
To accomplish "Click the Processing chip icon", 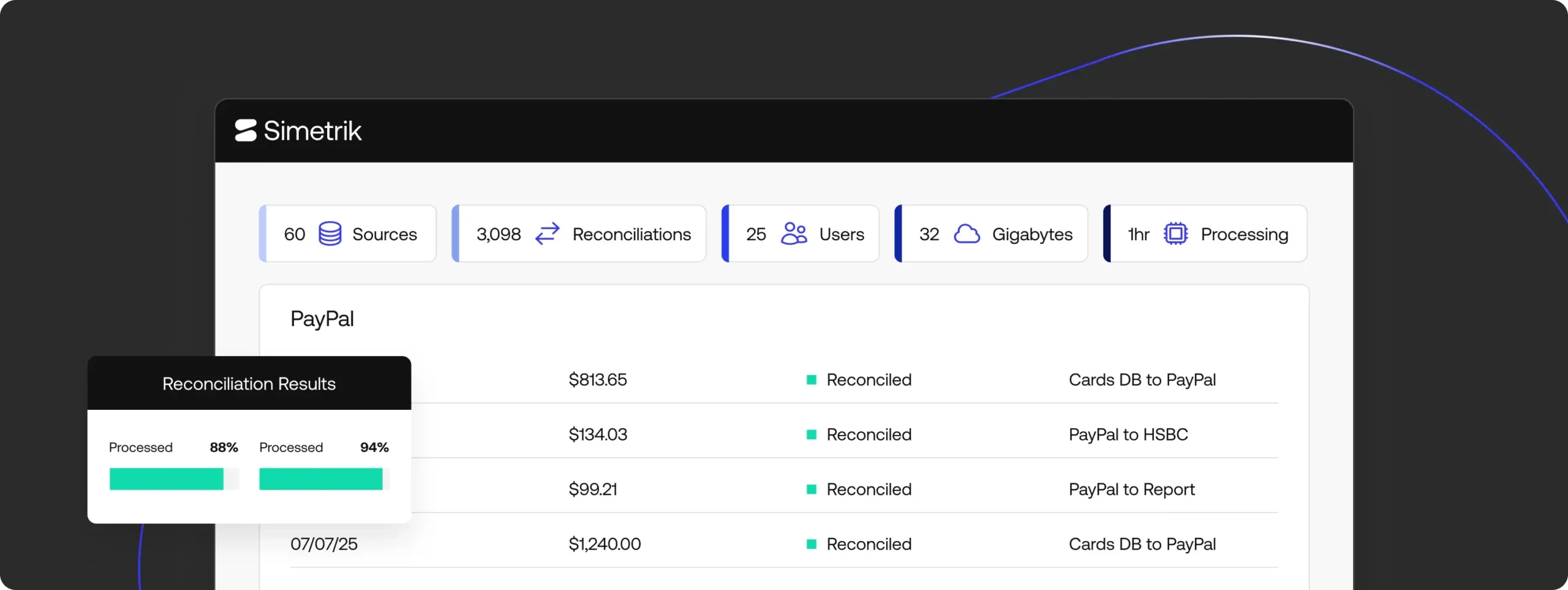I will click(1175, 233).
